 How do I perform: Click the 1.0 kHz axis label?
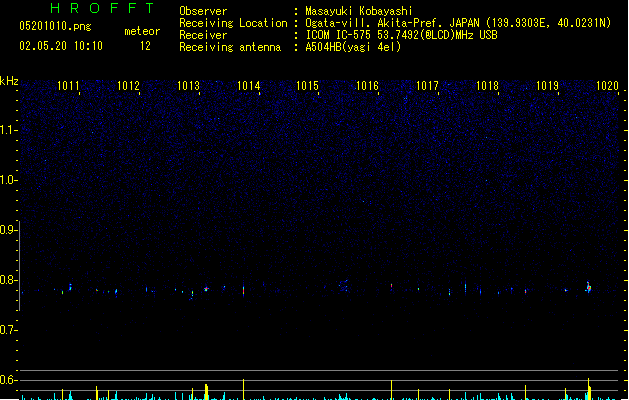pos(8,180)
